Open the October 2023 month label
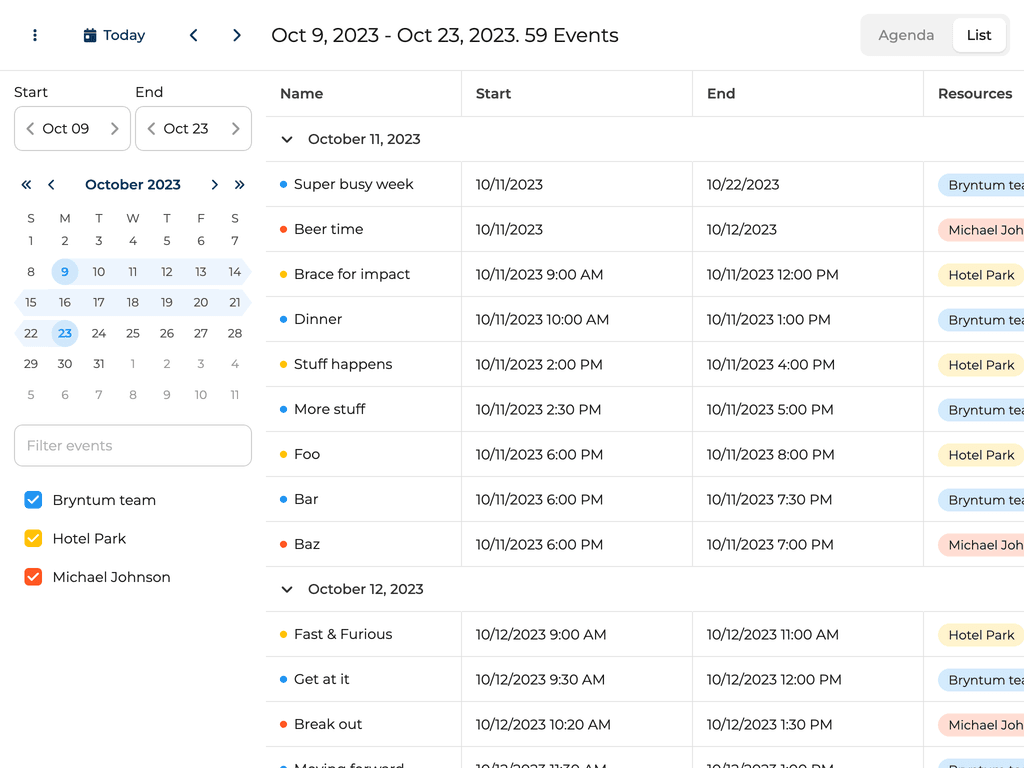1024x768 pixels. (x=132, y=184)
